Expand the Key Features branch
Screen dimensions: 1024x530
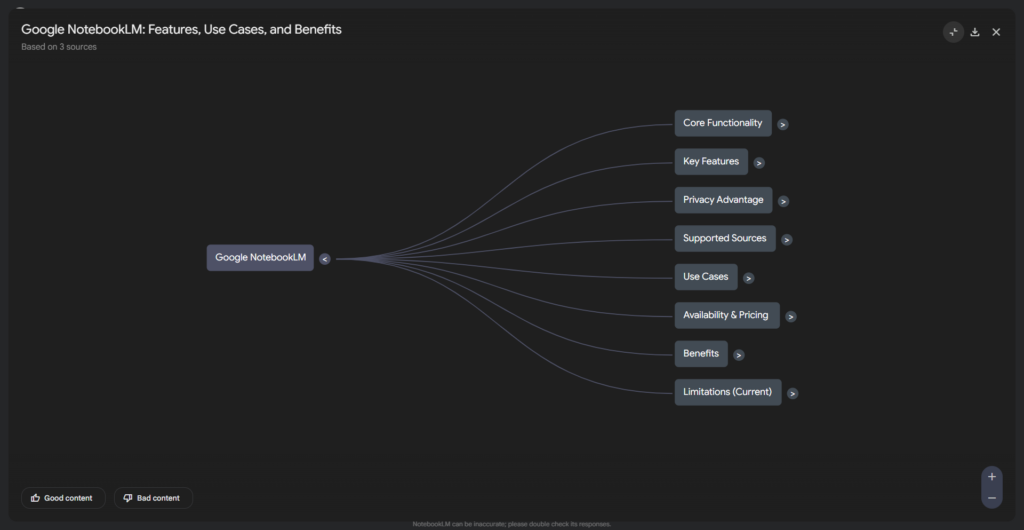tap(759, 163)
